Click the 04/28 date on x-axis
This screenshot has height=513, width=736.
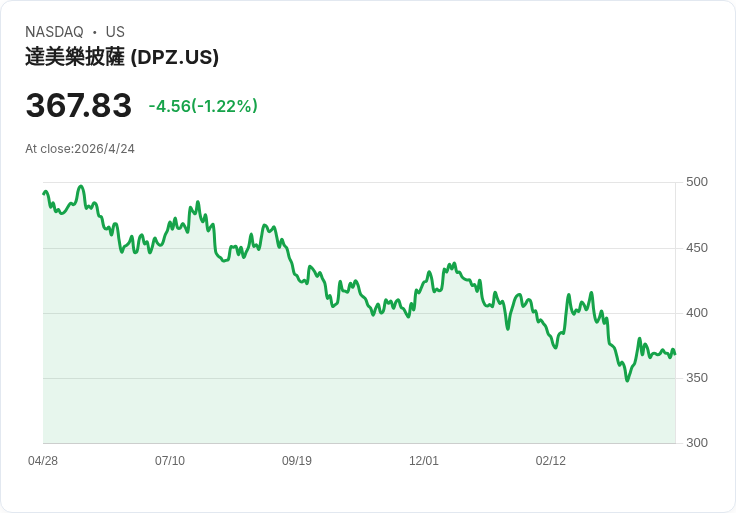pyautogui.click(x=43, y=461)
